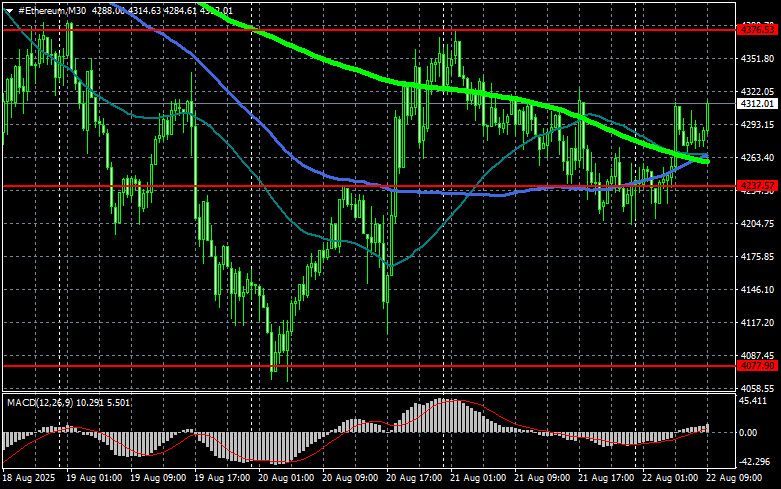The width and height of the screenshot is (781, 489).
Task: Select the bottom red horizontal line at 4077.90
Action: pos(369,366)
